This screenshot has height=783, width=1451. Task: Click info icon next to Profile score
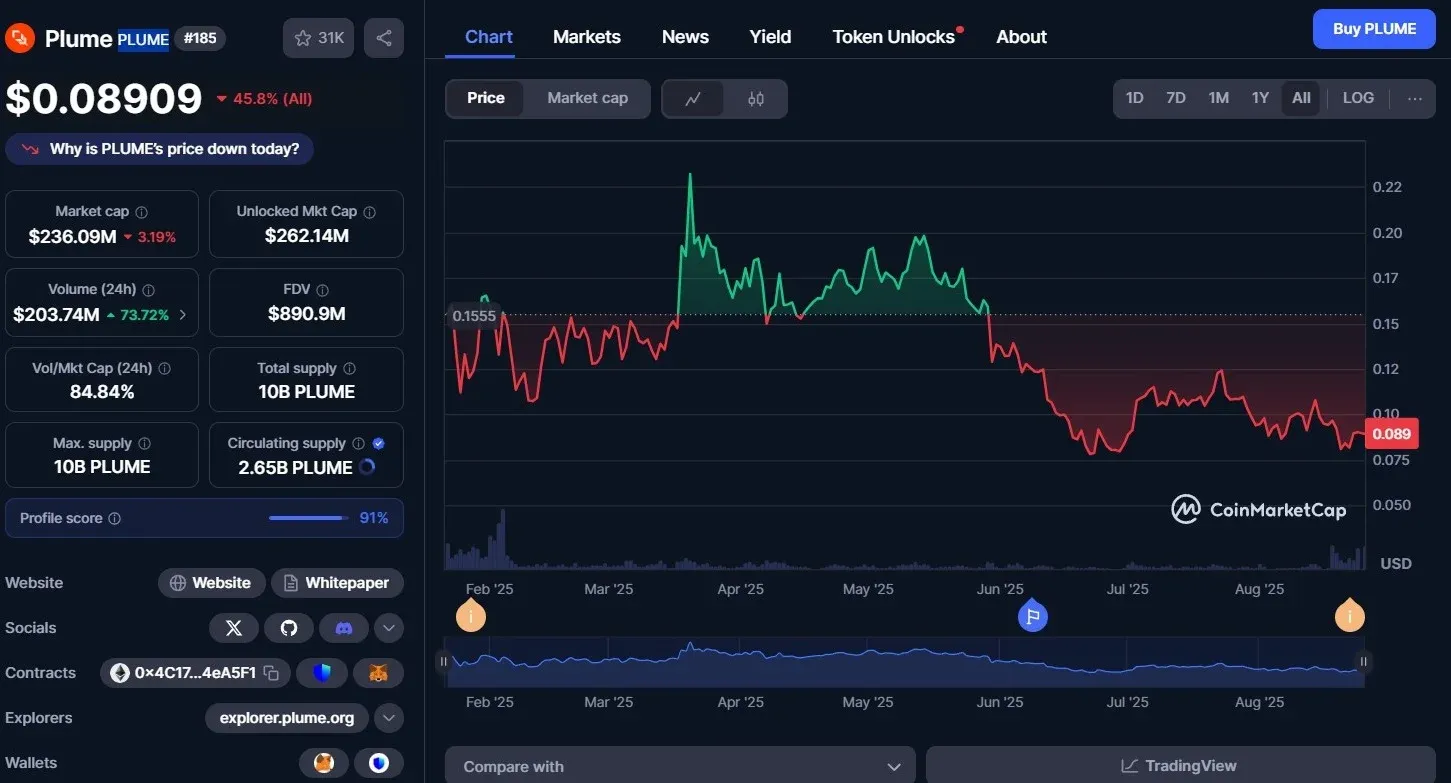[x=115, y=518]
